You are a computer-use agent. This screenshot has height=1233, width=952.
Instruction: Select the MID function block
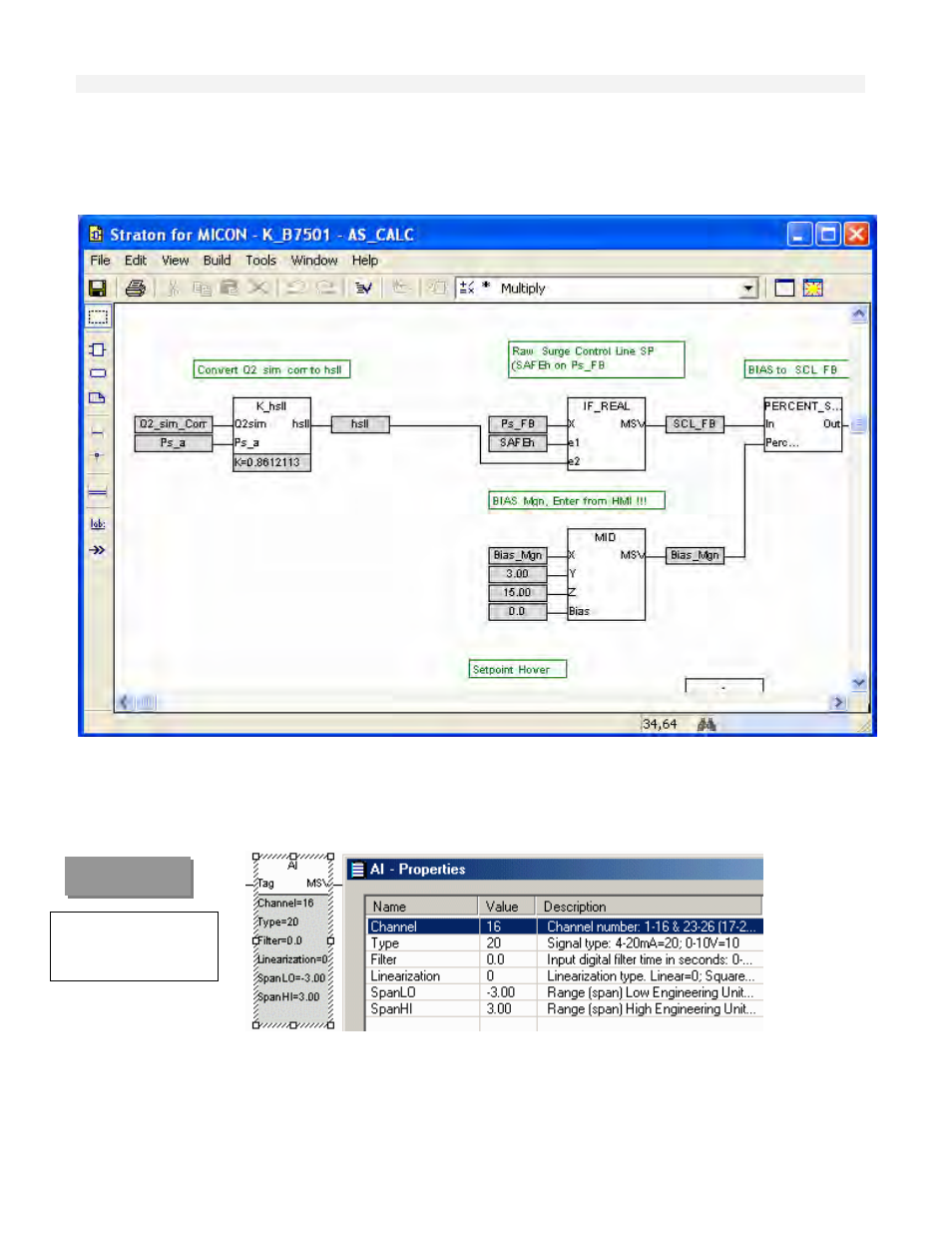point(607,575)
